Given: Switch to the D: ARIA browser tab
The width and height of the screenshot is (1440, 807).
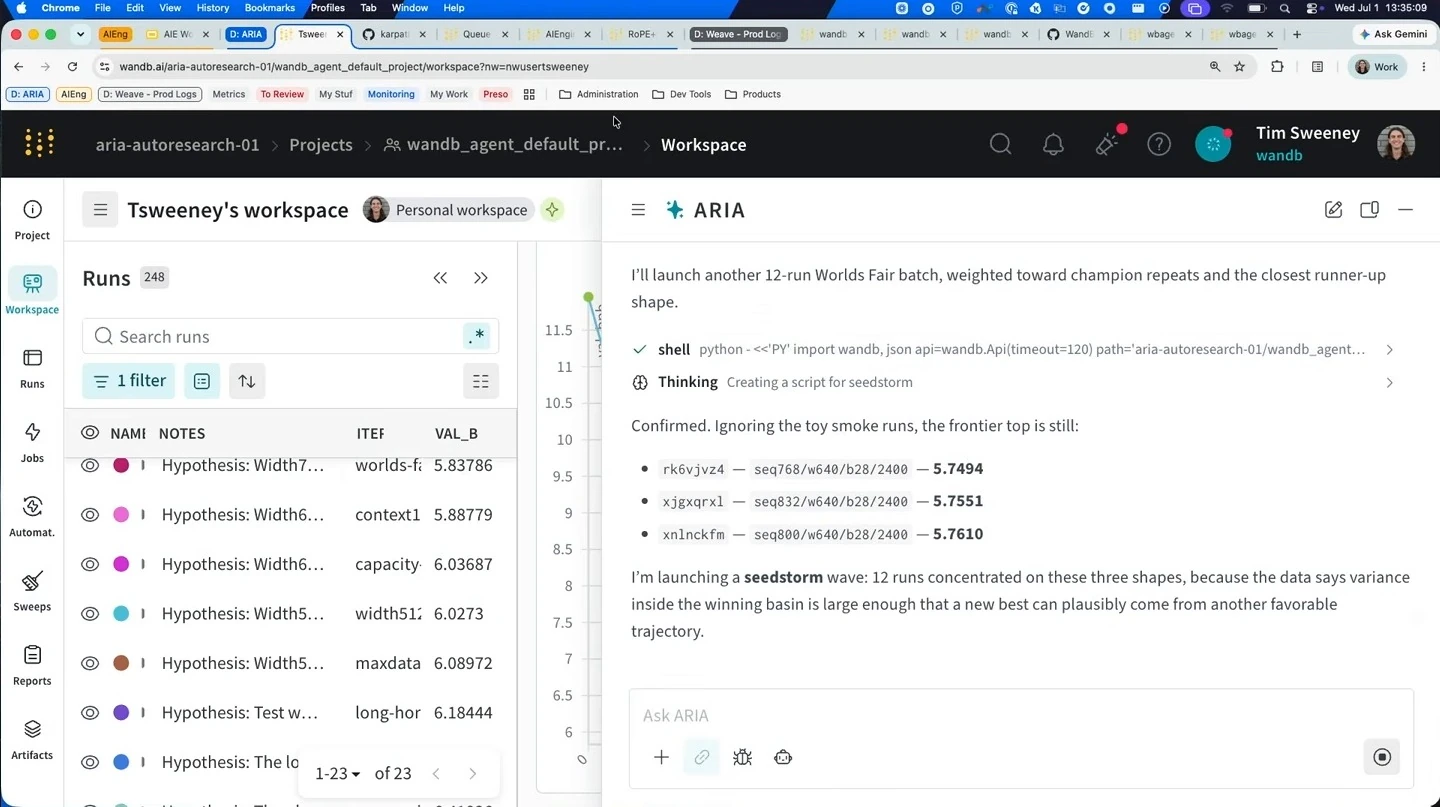Looking at the screenshot, I should tap(246, 34).
